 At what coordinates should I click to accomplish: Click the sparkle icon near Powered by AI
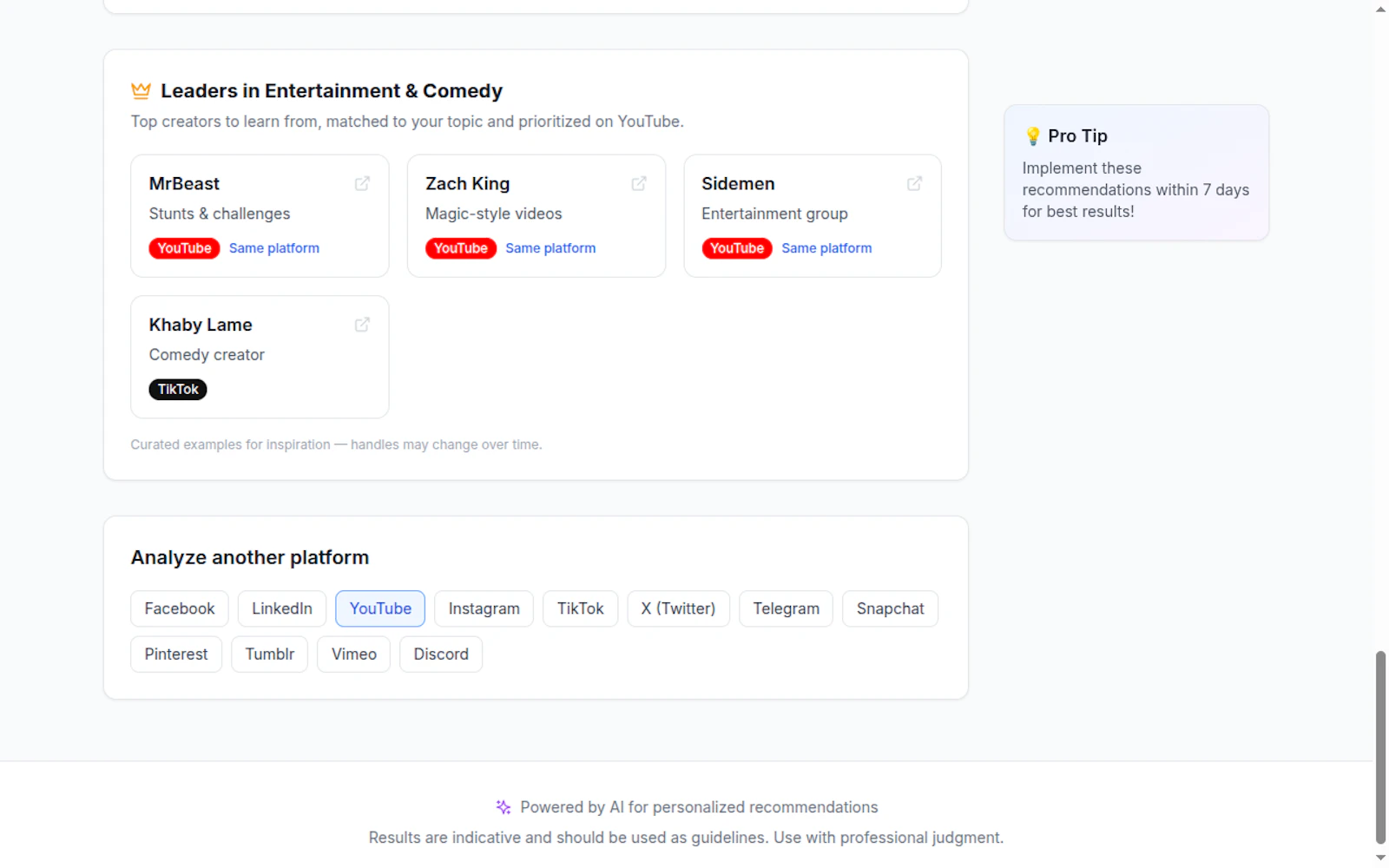click(503, 807)
